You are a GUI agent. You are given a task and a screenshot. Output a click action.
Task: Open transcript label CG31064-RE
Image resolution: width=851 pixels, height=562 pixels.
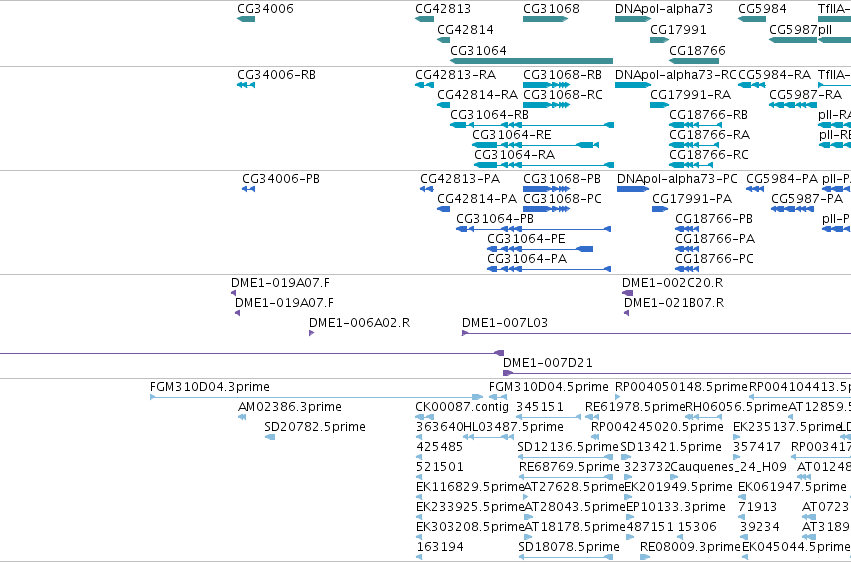coord(511,135)
